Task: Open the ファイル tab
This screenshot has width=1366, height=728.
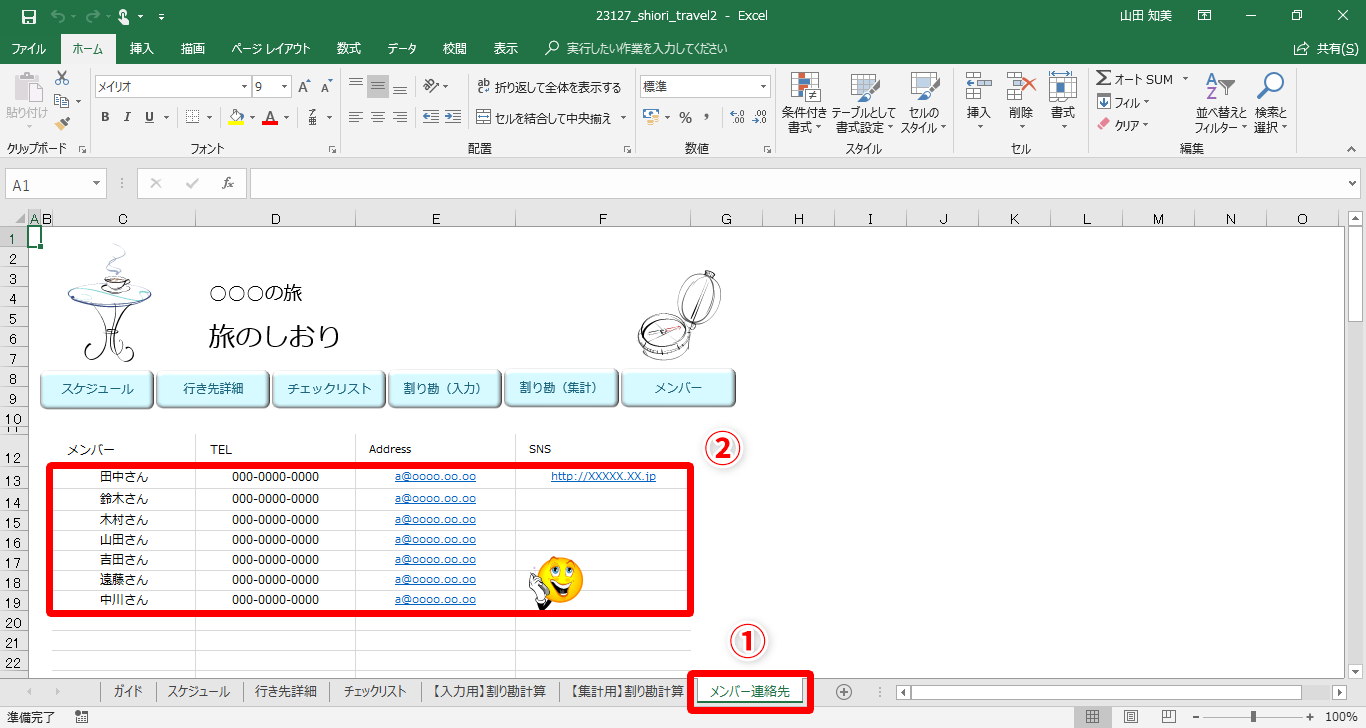Action: click(x=28, y=48)
